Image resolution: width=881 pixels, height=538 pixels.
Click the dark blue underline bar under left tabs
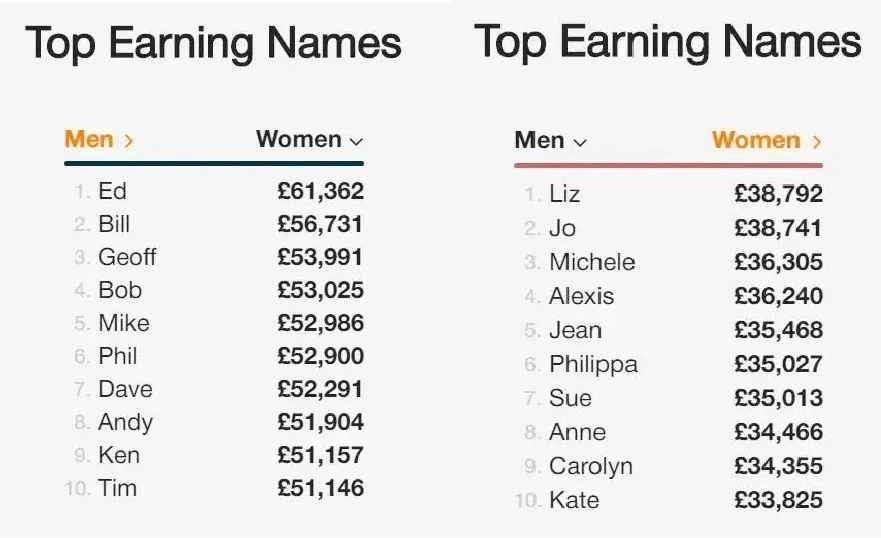[214, 163]
